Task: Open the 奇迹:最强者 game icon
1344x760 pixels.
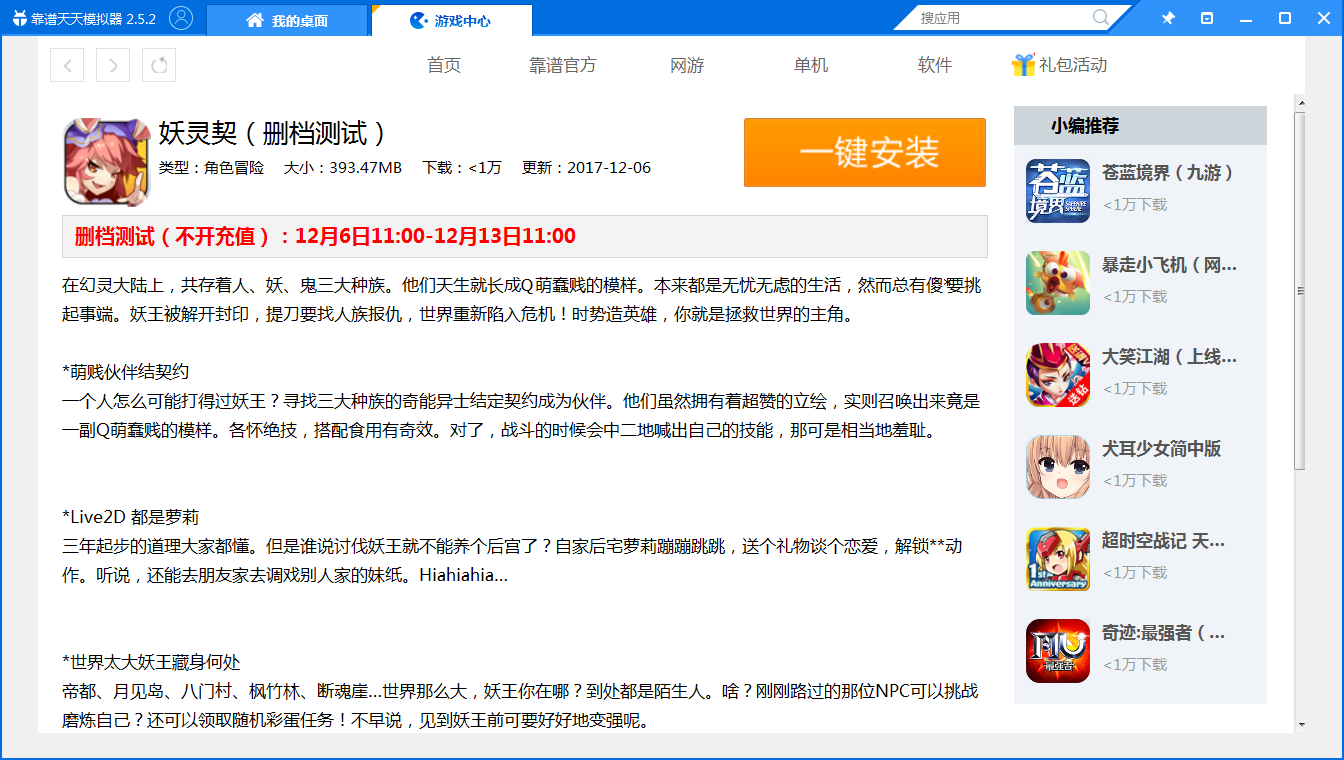Action: click(x=1058, y=651)
